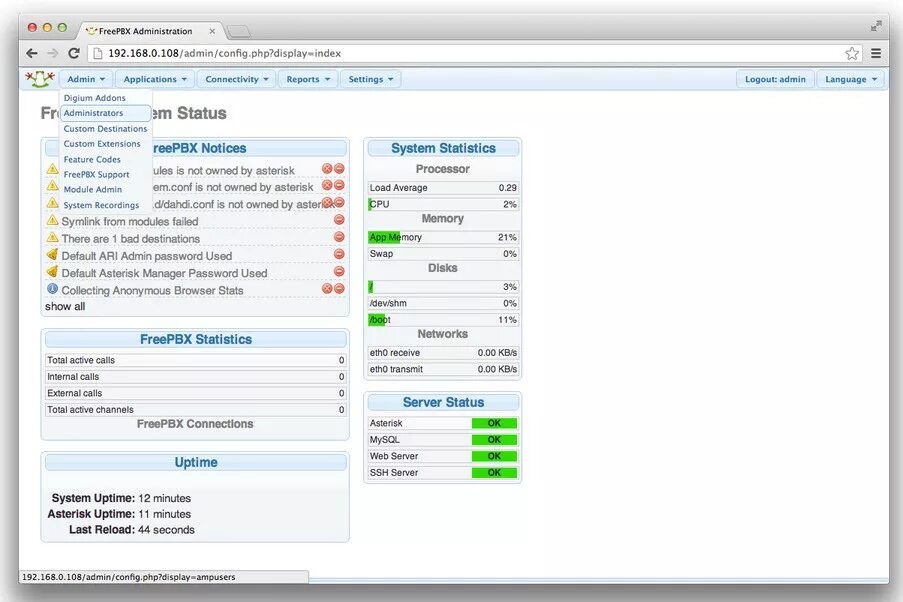Click 'Default ARI Admin password Used' notice text
The width and height of the screenshot is (903, 602).
point(147,256)
